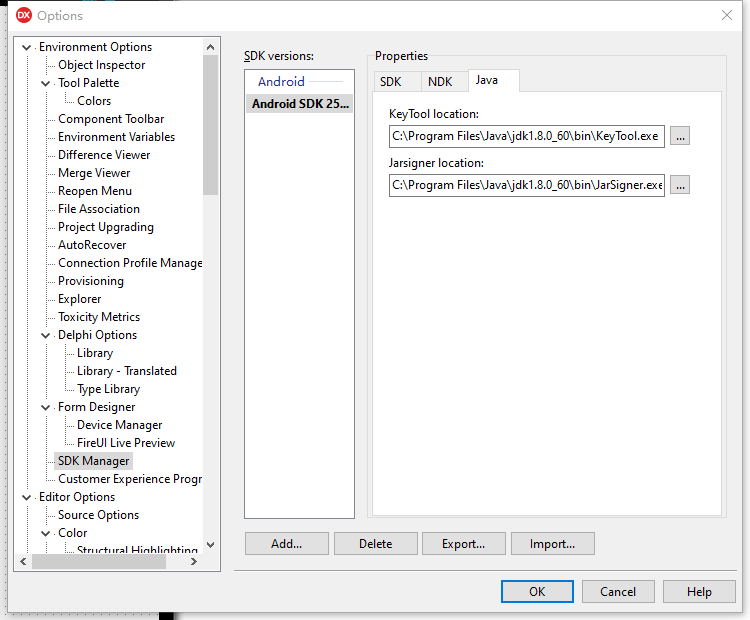Viewport: 750px width, 620px height.
Task: Click the DX Options title icon
Action: [x=23, y=15]
